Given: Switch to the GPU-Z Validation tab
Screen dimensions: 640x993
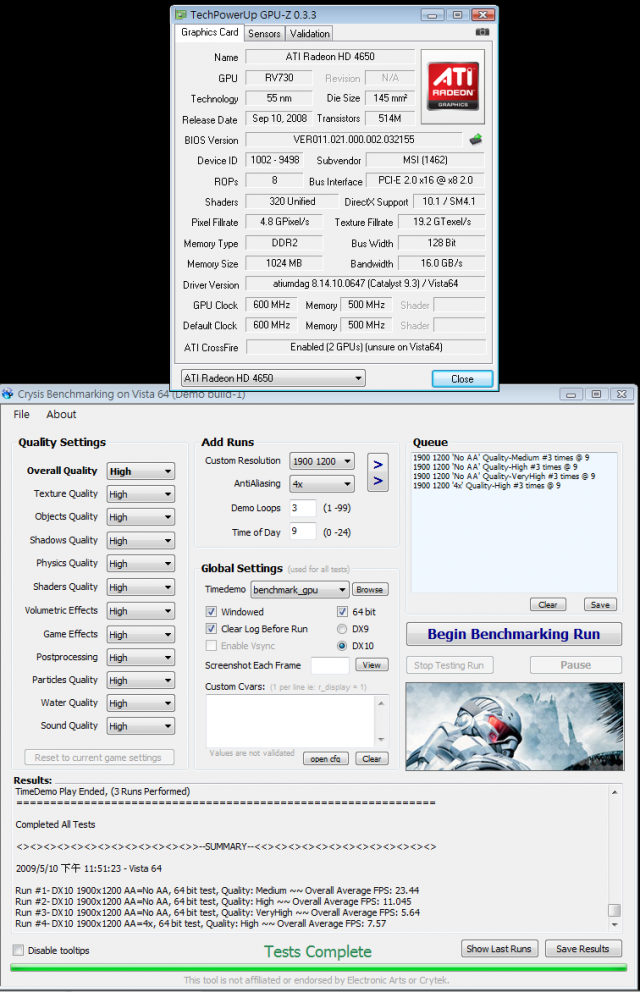Looking at the screenshot, I should (310, 34).
